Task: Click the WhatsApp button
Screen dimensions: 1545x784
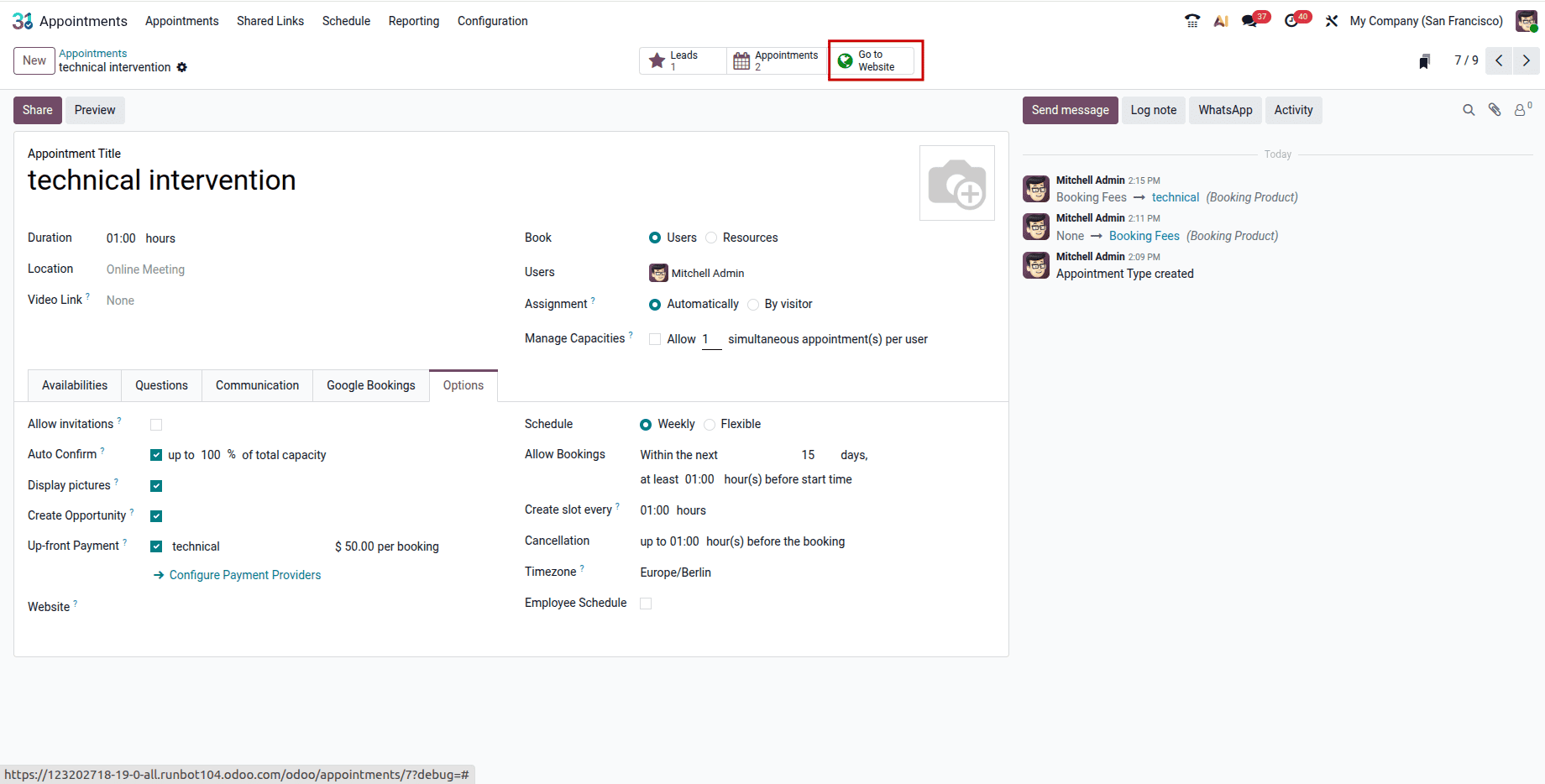Action: [x=1226, y=110]
